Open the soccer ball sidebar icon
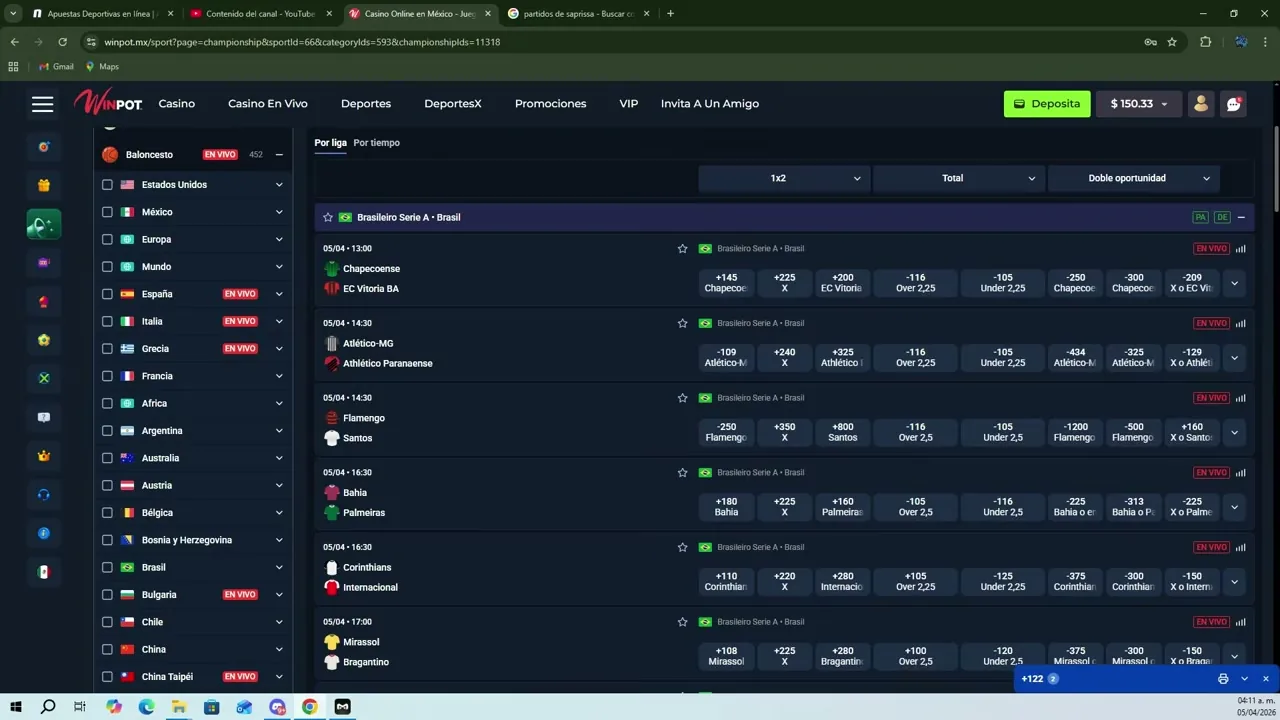This screenshot has height=720, width=1280. (44, 340)
